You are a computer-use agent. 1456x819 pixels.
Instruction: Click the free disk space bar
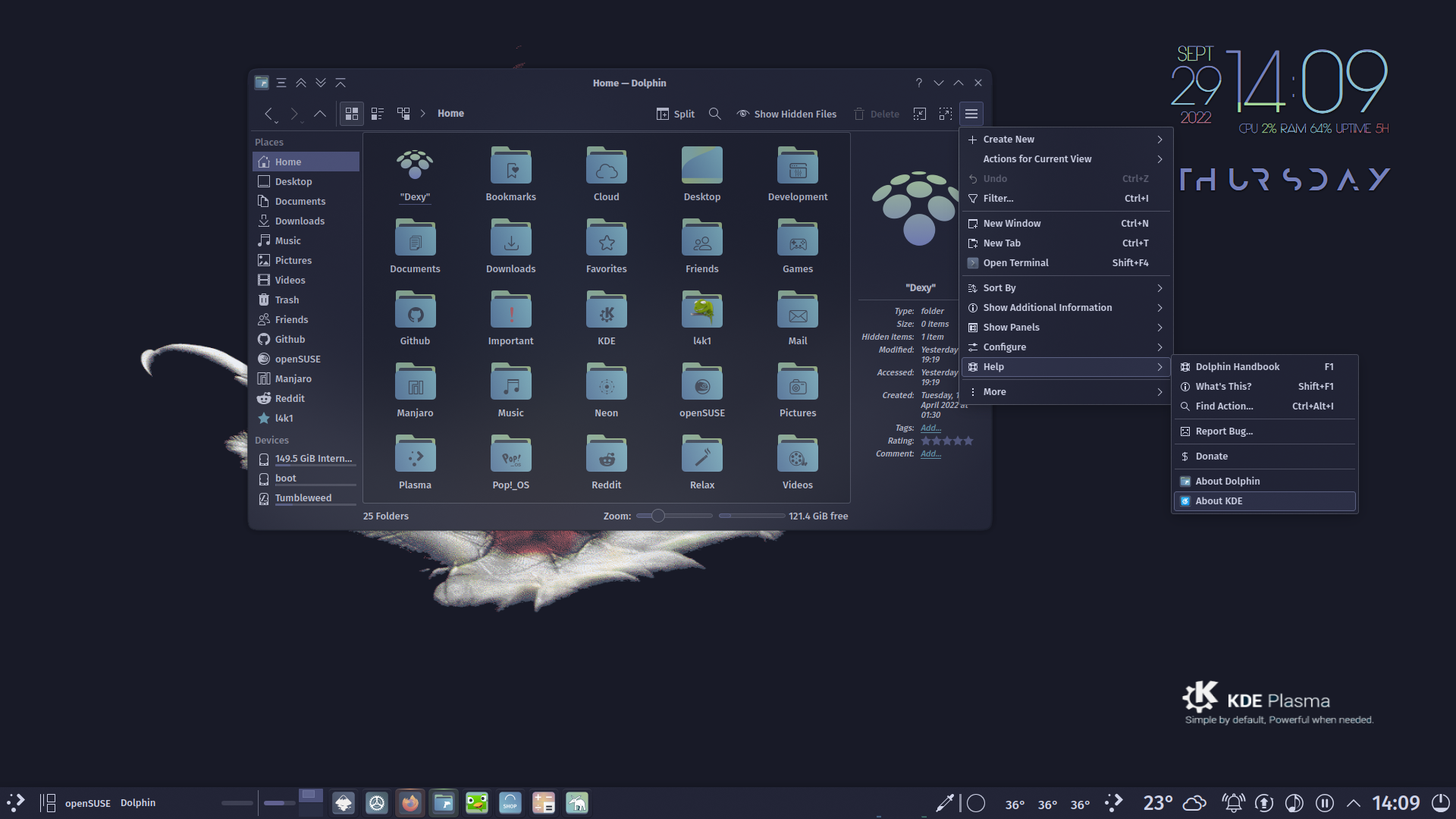click(752, 516)
